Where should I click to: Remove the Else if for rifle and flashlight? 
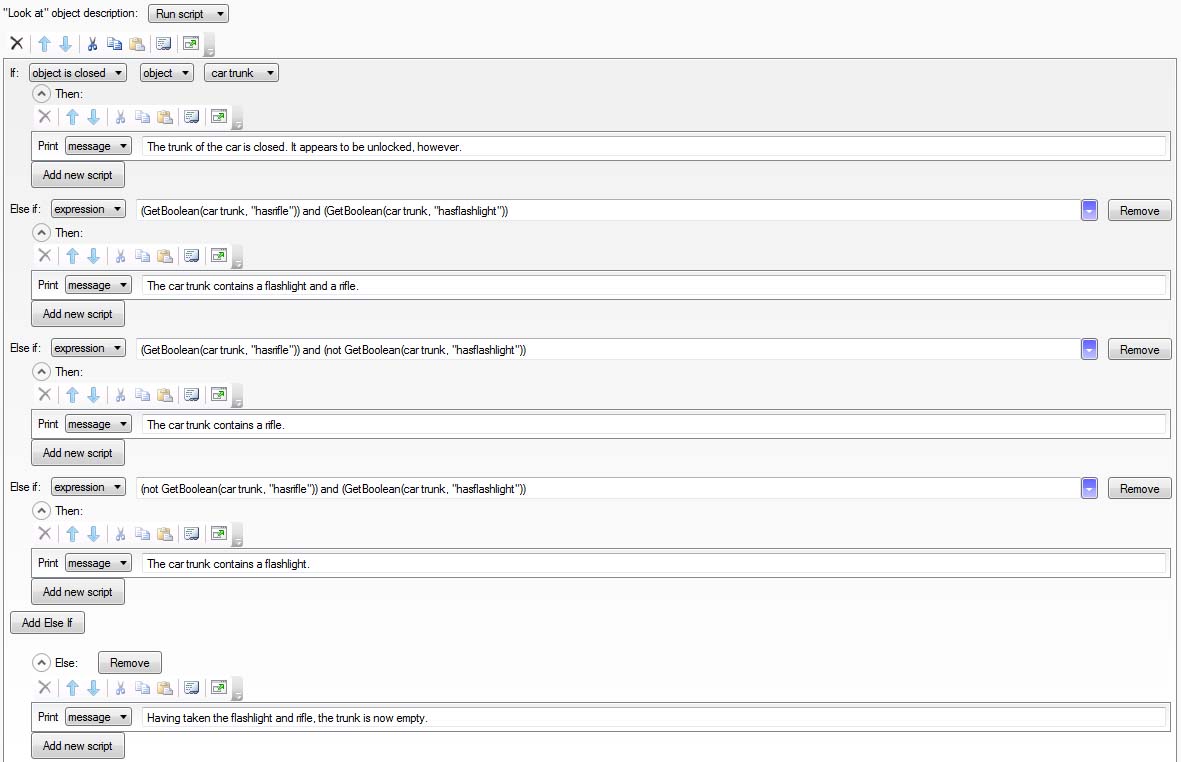click(x=1139, y=211)
